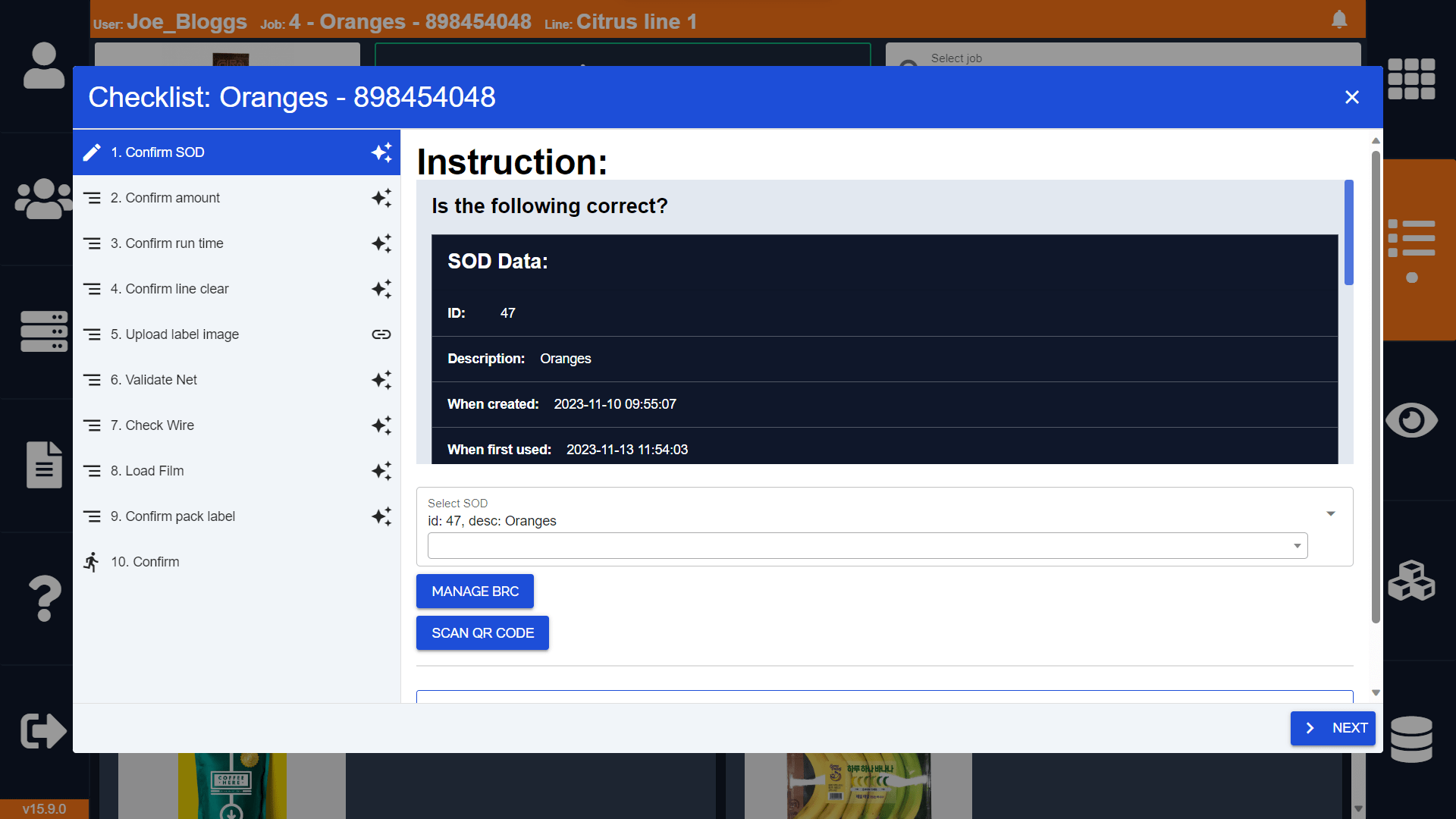
Task: Click the SCAN QR CODE button
Action: 482,633
